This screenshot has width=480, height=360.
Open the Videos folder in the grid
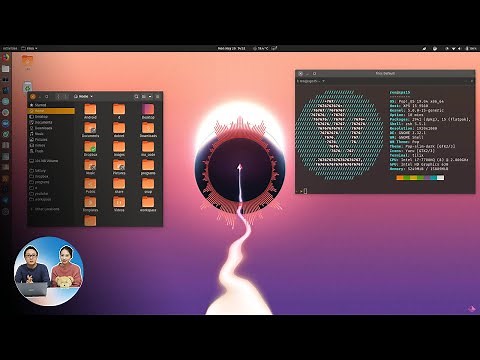click(x=119, y=204)
